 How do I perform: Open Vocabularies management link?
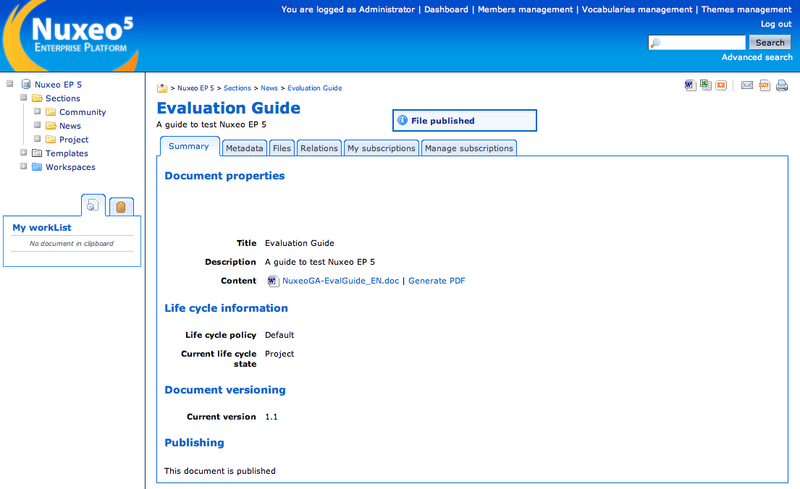(637, 10)
